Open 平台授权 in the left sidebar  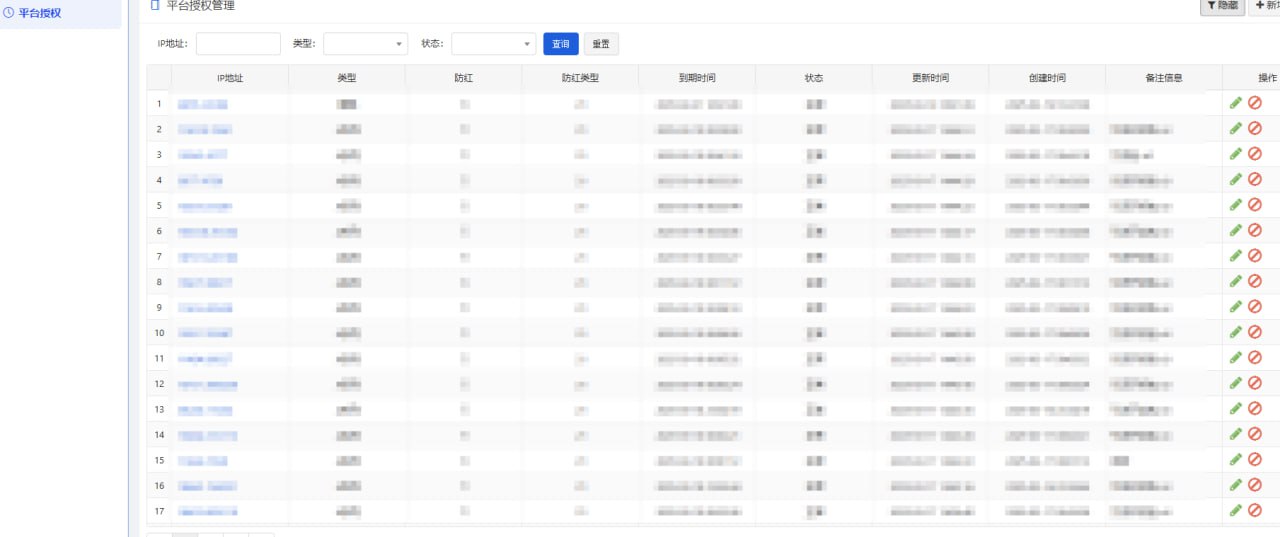(x=40, y=13)
